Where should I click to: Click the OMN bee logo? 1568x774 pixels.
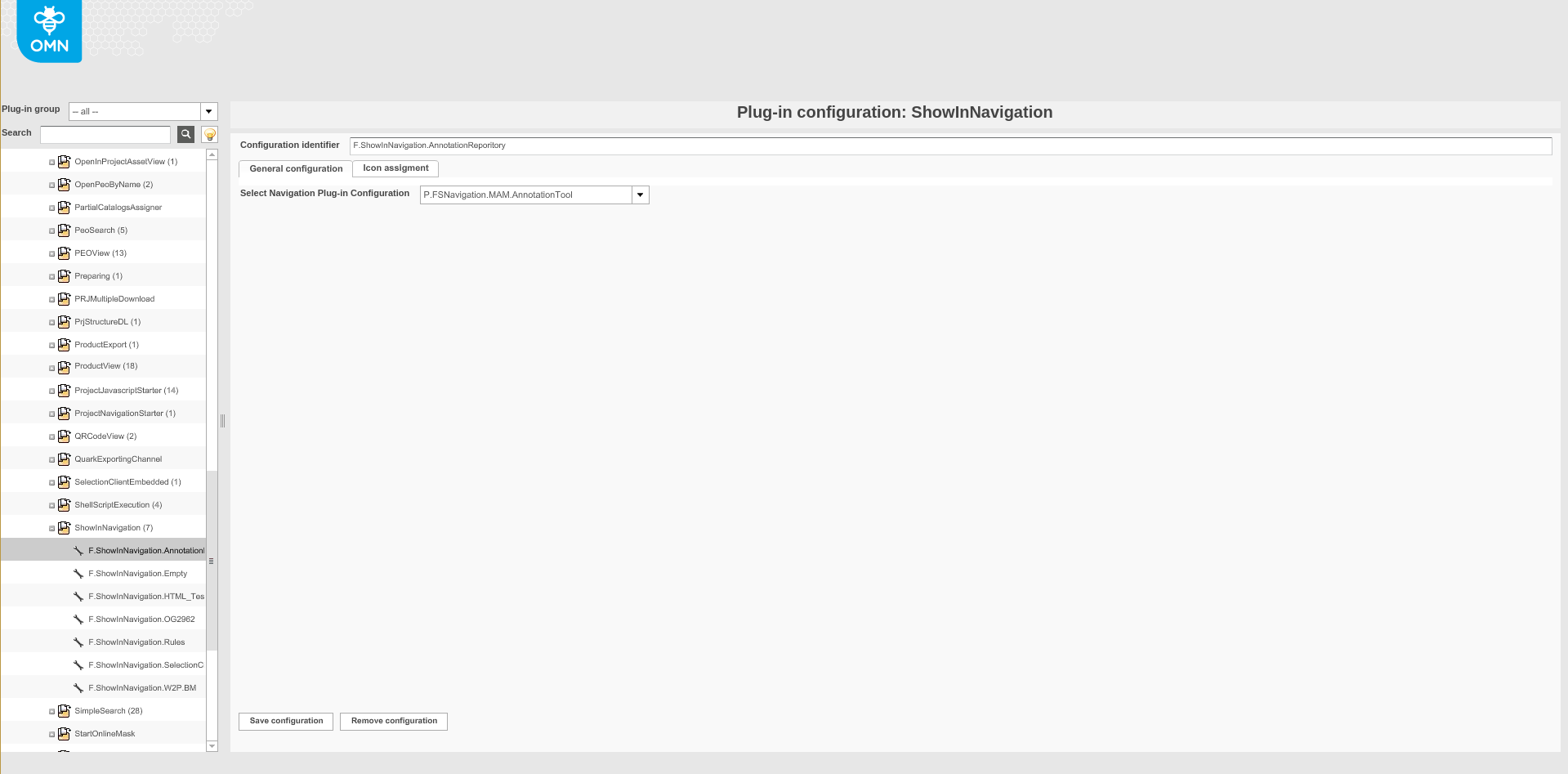[49, 31]
